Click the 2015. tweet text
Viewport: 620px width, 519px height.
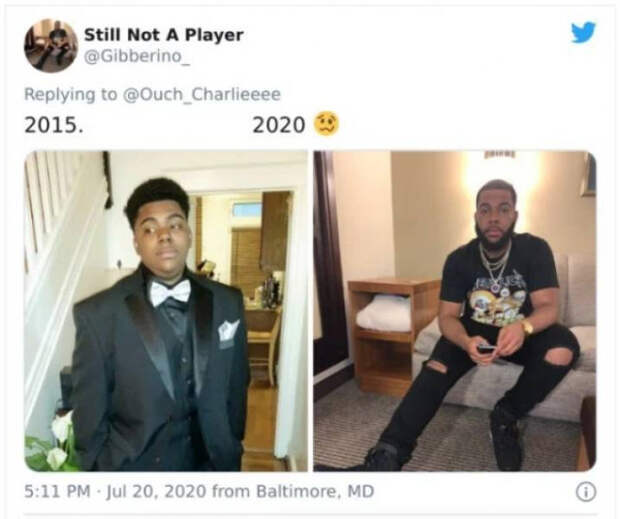[54, 125]
